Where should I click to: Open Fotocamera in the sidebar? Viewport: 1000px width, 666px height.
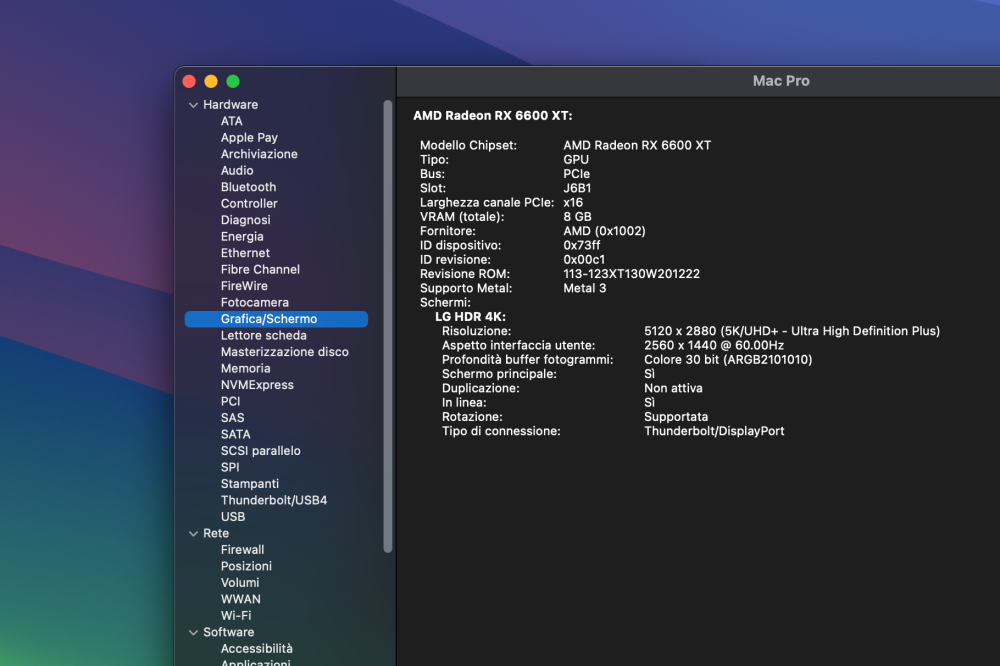pos(255,302)
